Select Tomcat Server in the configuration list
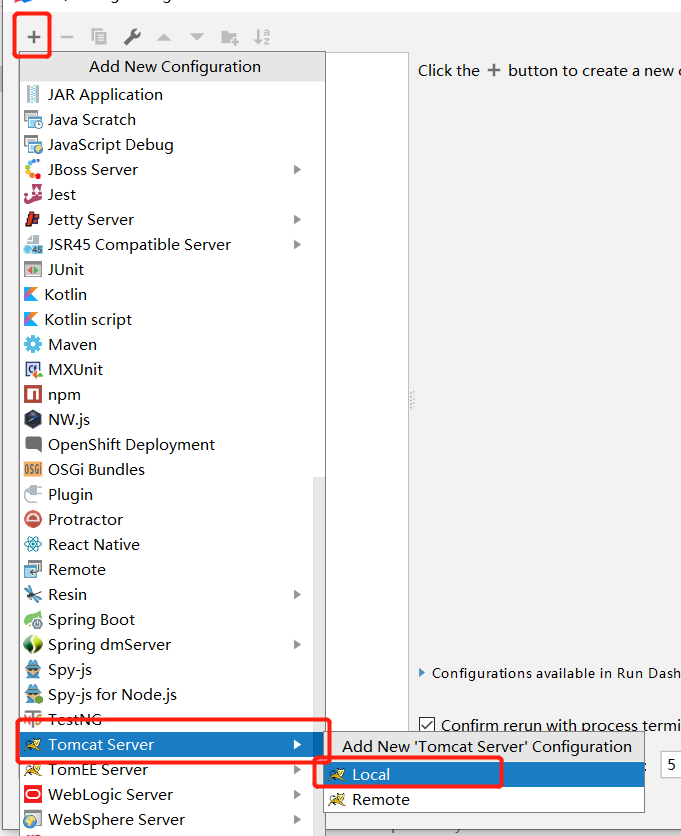Image resolution: width=681 pixels, height=836 pixels. tap(172, 745)
